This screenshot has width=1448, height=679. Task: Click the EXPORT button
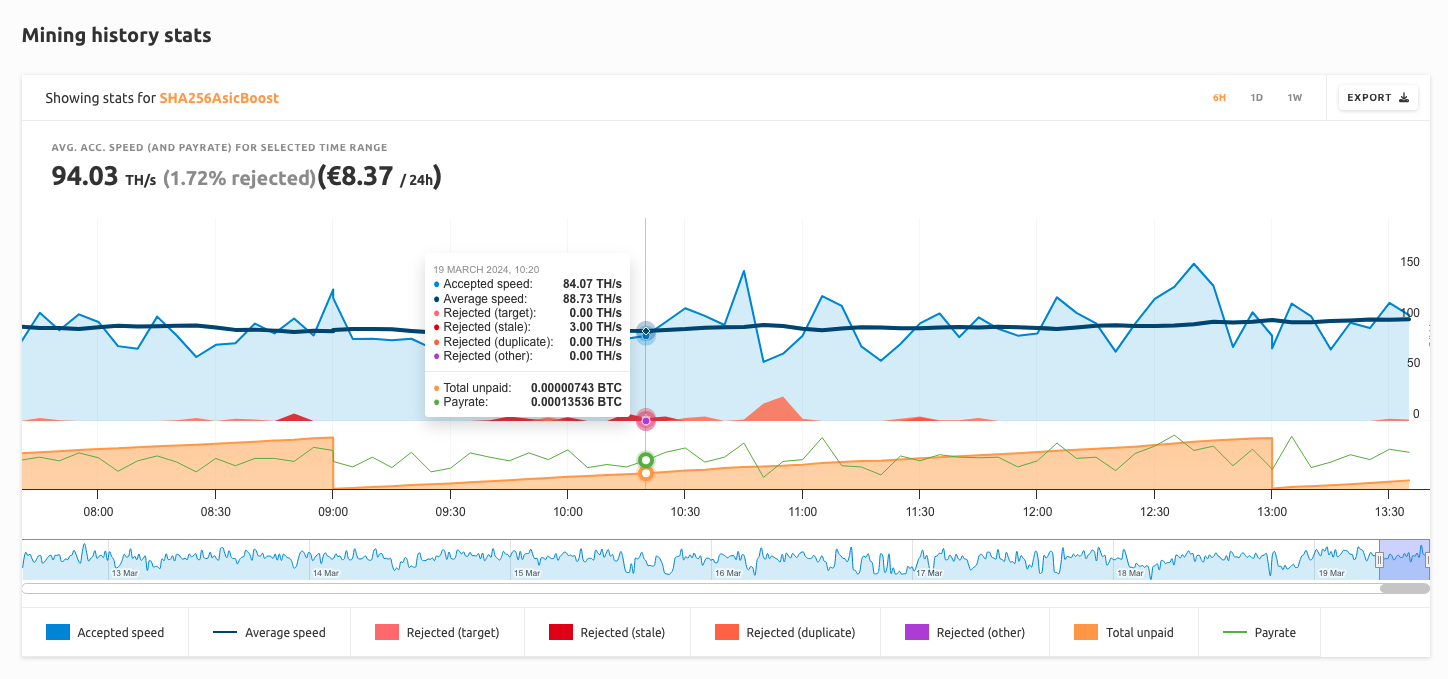click(1378, 97)
